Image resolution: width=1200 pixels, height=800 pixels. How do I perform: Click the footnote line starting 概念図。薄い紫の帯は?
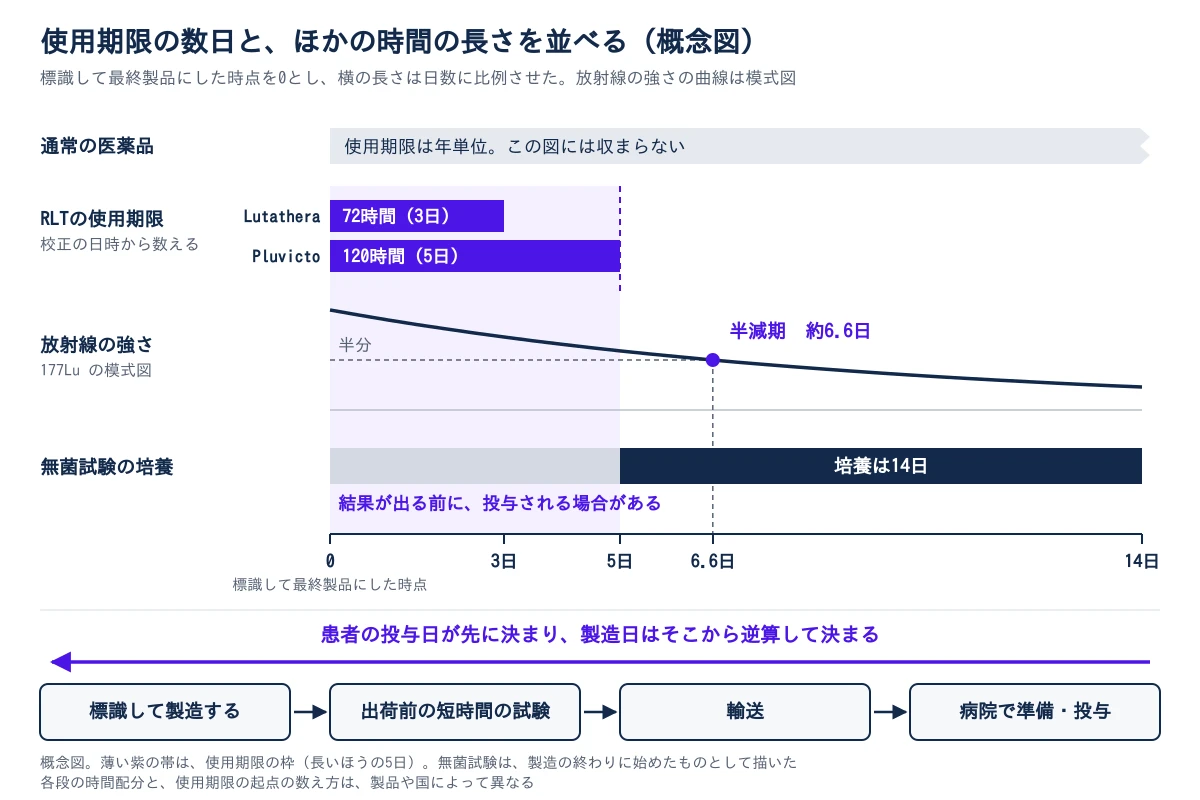coord(419,762)
